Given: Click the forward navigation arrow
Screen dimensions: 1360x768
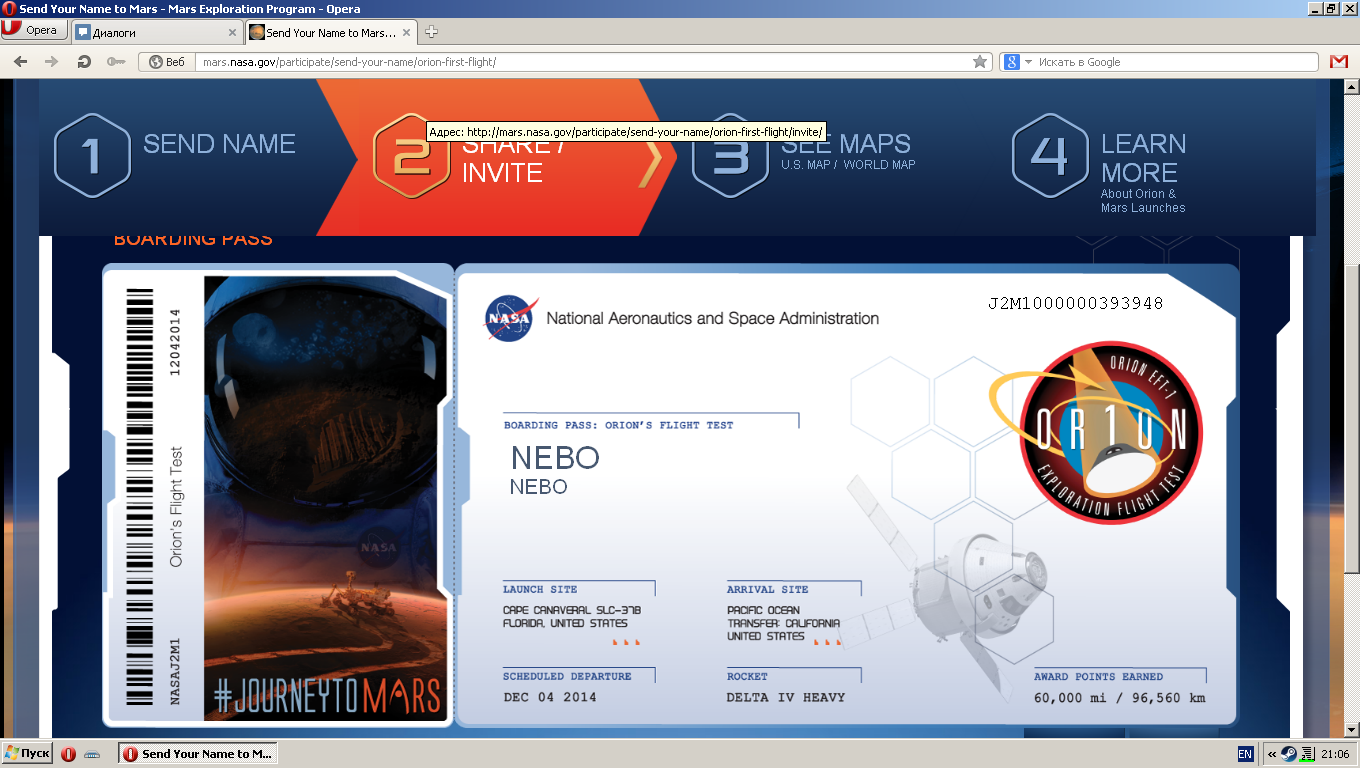Looking at the screenshot, I should tap(51, 62).
